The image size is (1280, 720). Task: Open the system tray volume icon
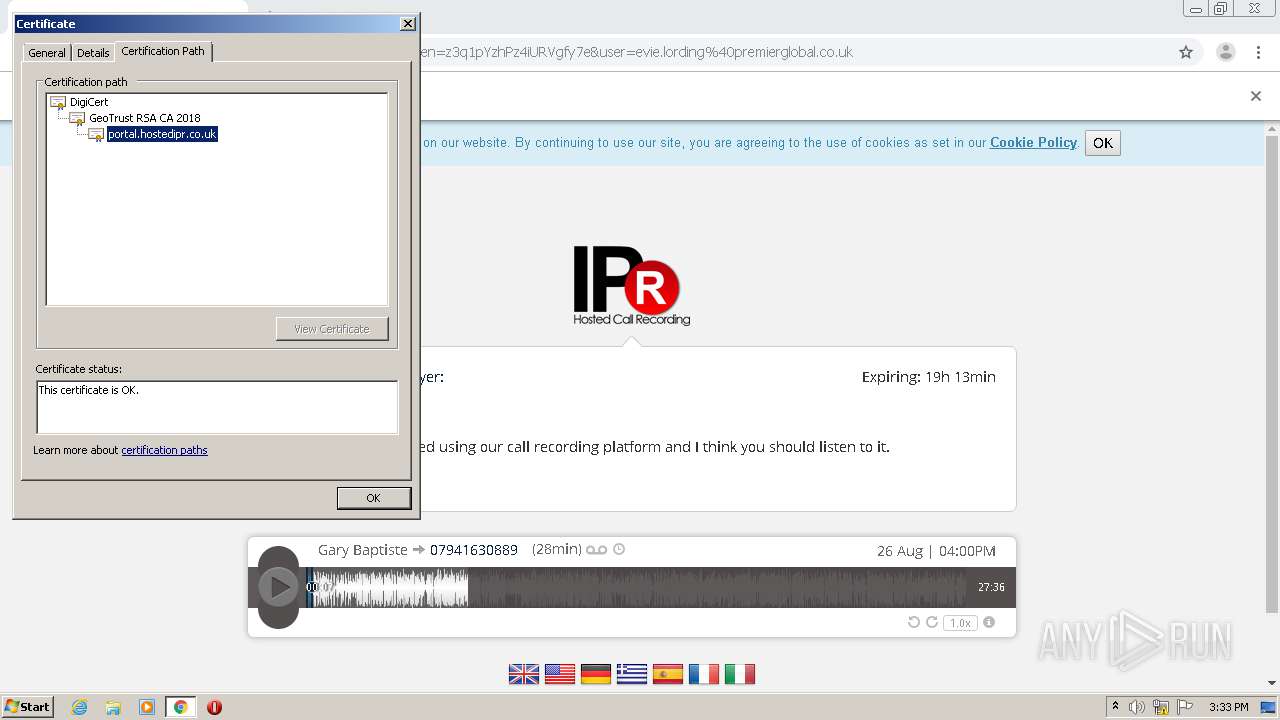point(1137,707)
